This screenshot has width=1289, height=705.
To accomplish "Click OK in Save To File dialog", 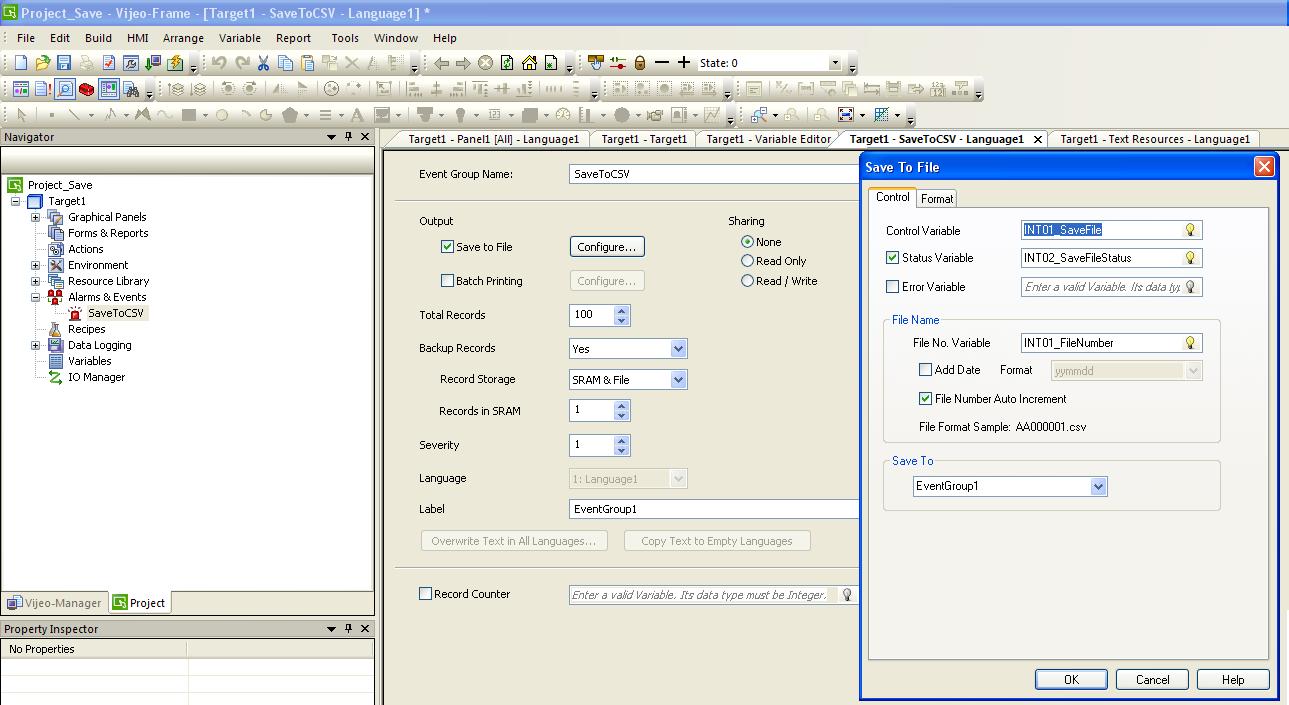I will point(1071,679).
